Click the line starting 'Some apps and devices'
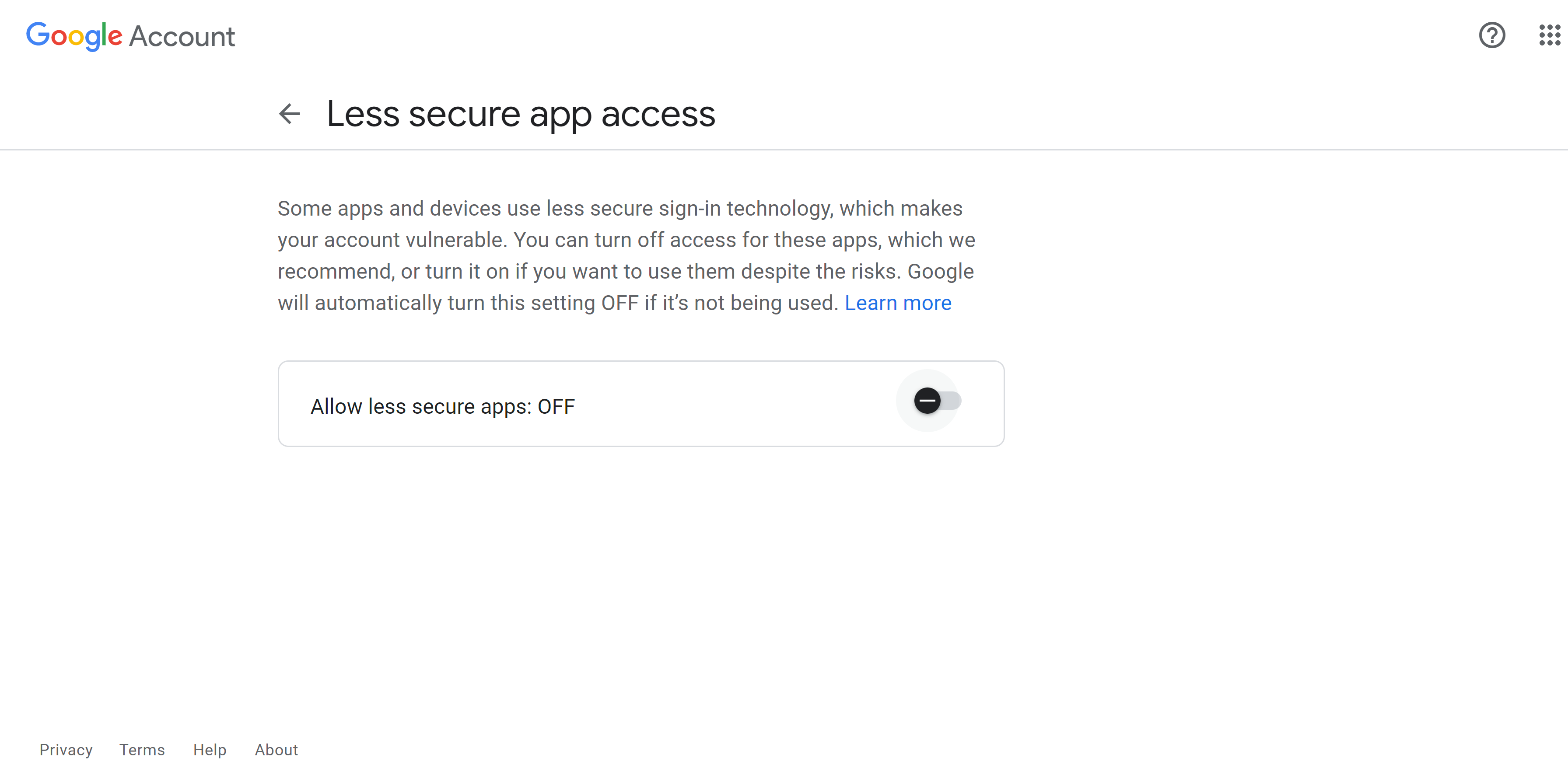This screenshot has width=1568, height=775. pos(619,209)
